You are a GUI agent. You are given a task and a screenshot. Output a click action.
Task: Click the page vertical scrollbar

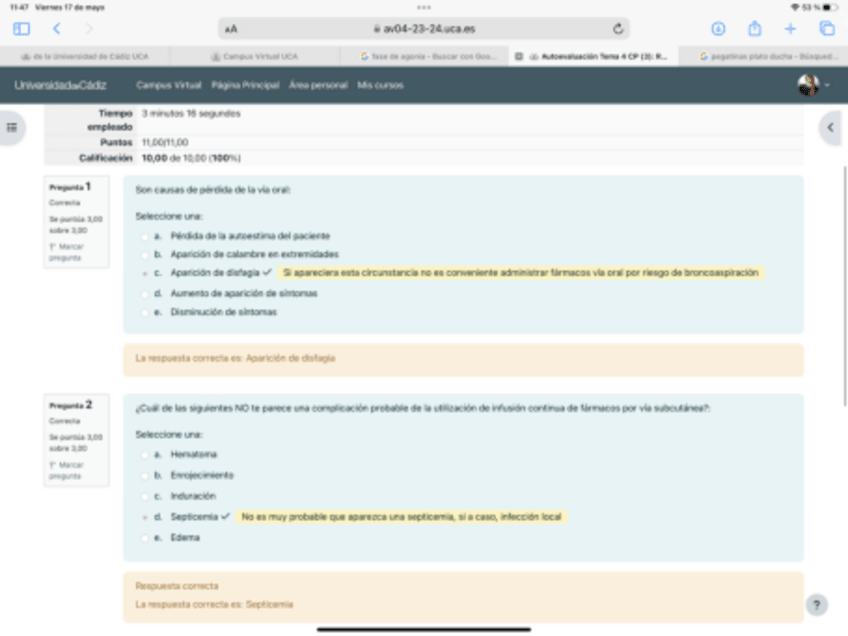845,286
